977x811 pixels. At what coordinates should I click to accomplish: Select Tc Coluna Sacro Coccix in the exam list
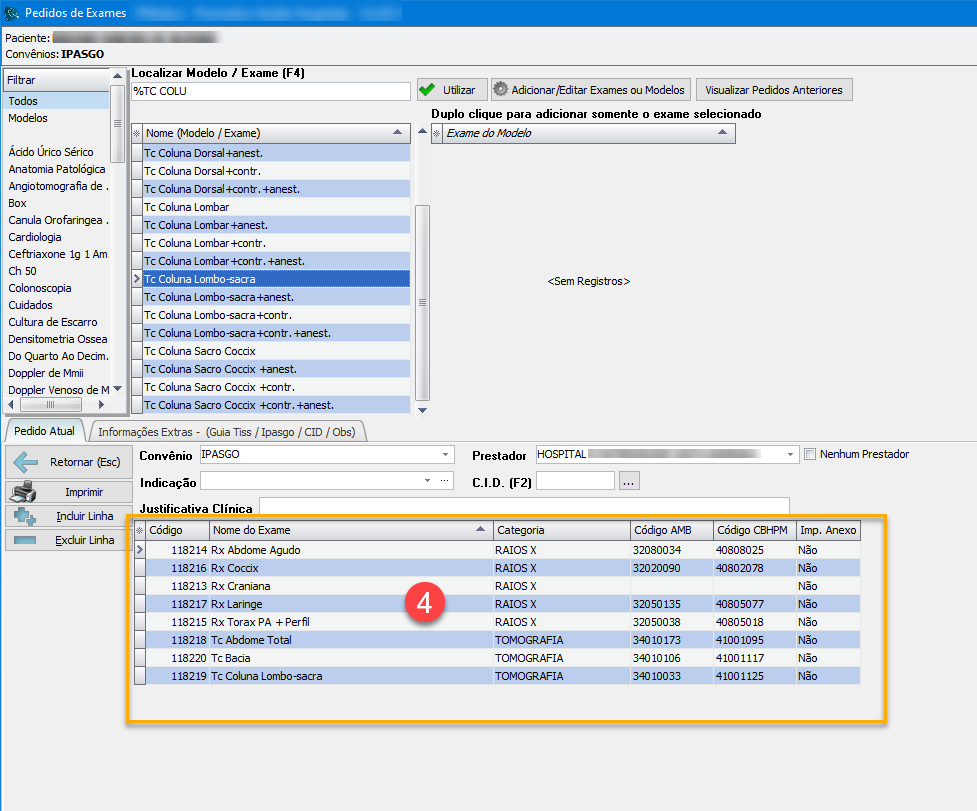click(200, 351)
